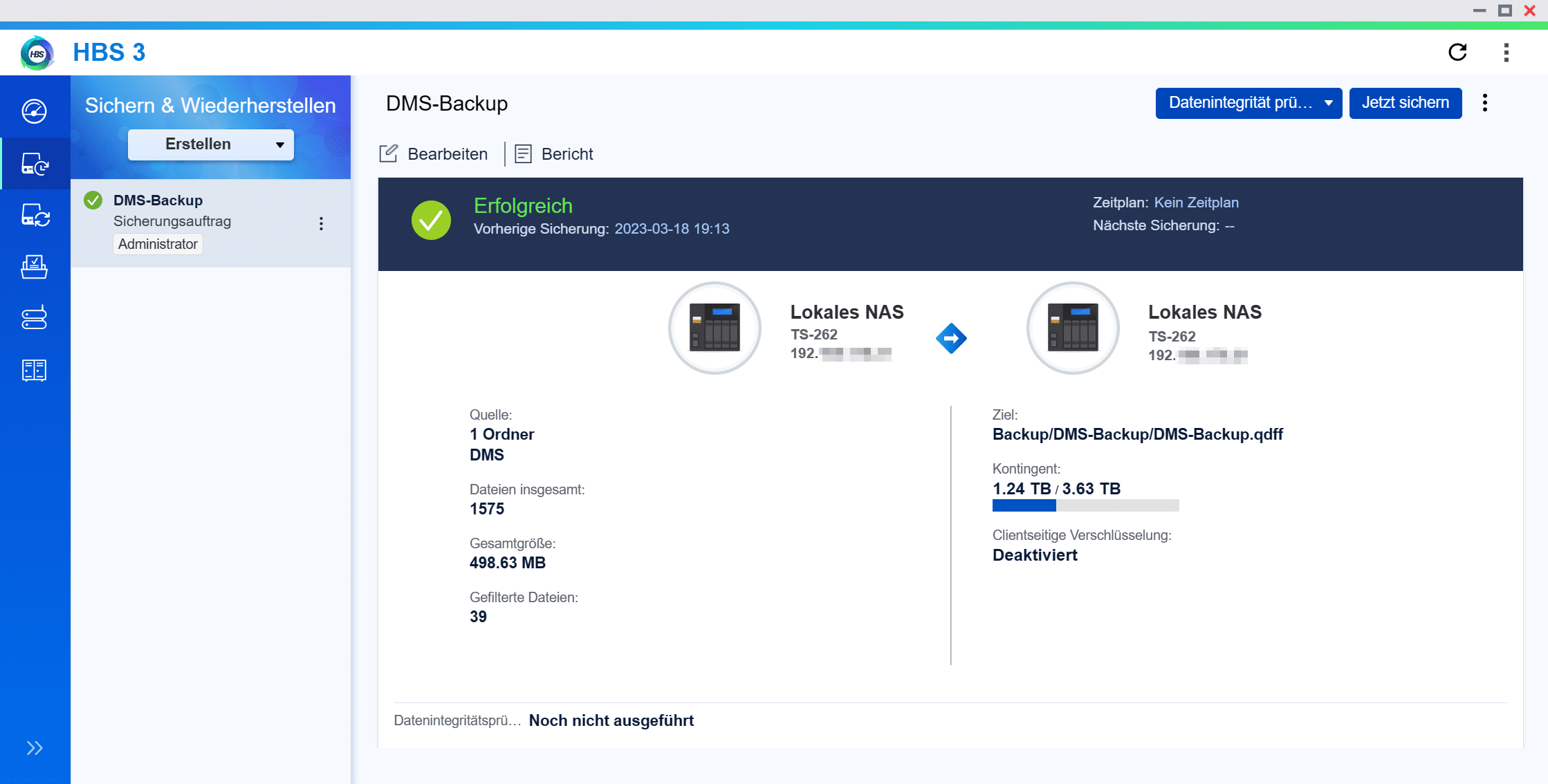Expand Datenintegrität prüfen dropdown arrow
The width and height of the screenshot is (1548, 784).
click(1328, 104)
